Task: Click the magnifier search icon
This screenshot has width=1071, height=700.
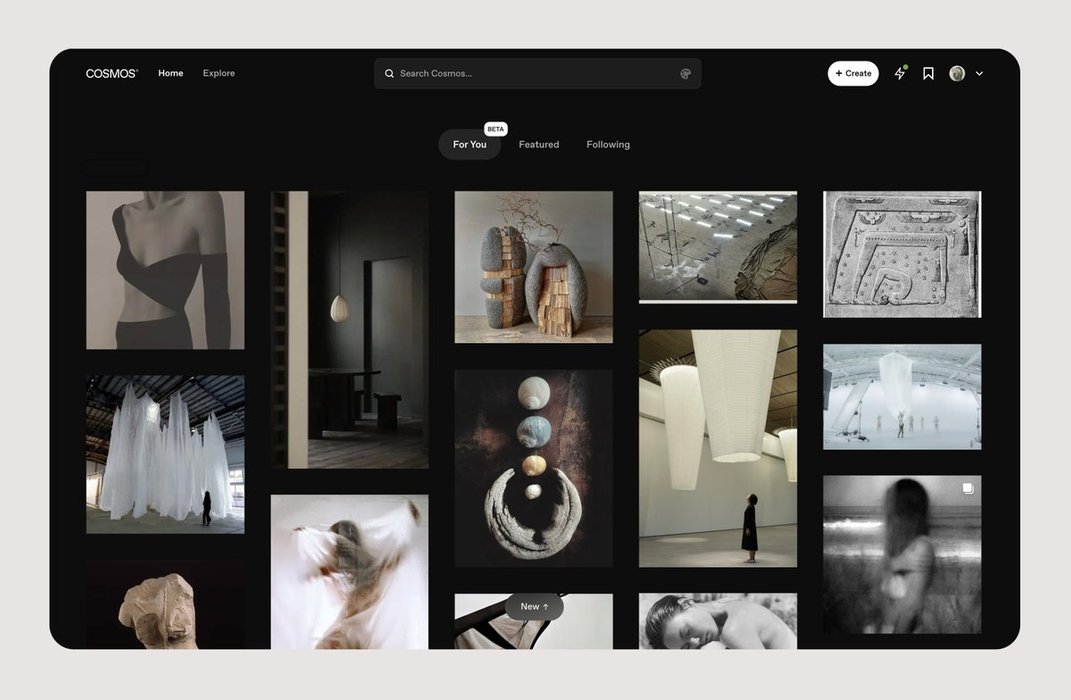Action: (390, 74)
